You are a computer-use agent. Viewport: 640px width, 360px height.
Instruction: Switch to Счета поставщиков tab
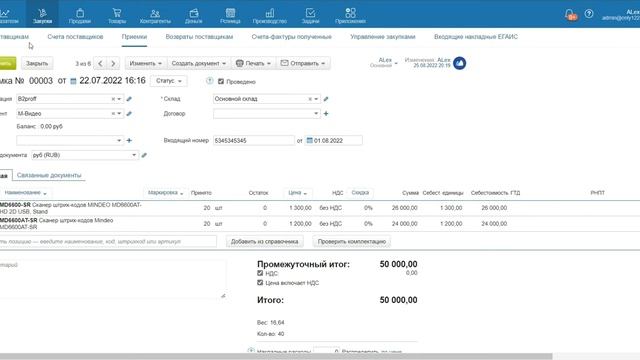pos(75,37)
